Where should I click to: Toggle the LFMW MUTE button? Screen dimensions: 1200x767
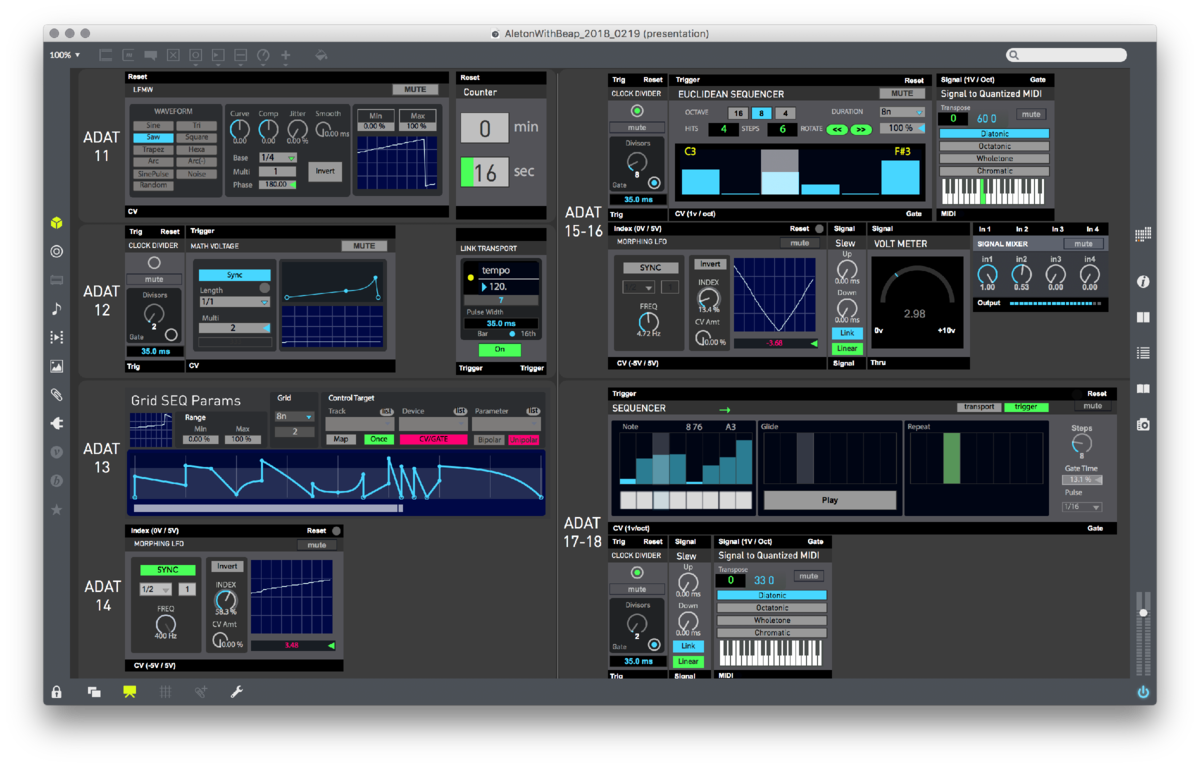pyautogui.click(x=415, y=90)
